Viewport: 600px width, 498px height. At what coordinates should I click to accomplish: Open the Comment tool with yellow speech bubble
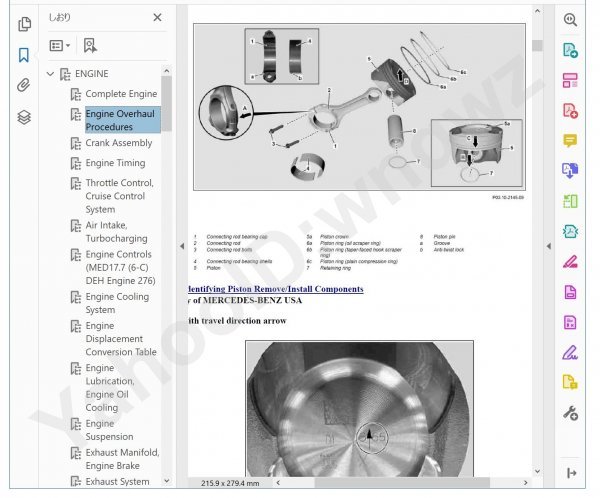(x=570, y=140)
